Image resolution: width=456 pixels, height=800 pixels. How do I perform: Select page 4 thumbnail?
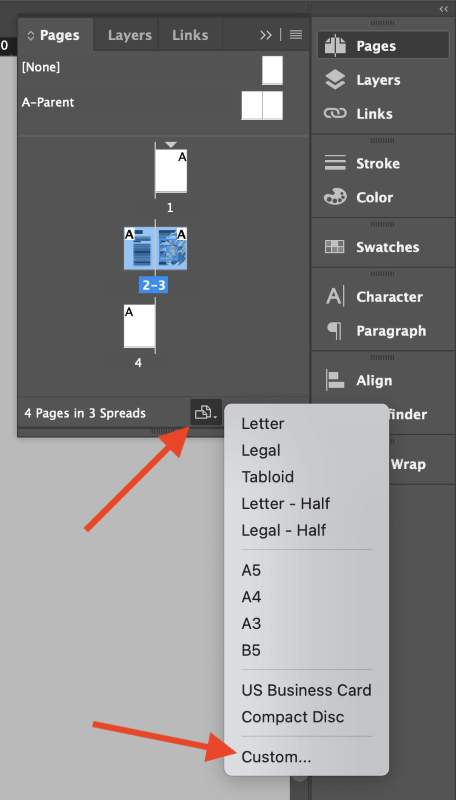click(x=139, y=326)
